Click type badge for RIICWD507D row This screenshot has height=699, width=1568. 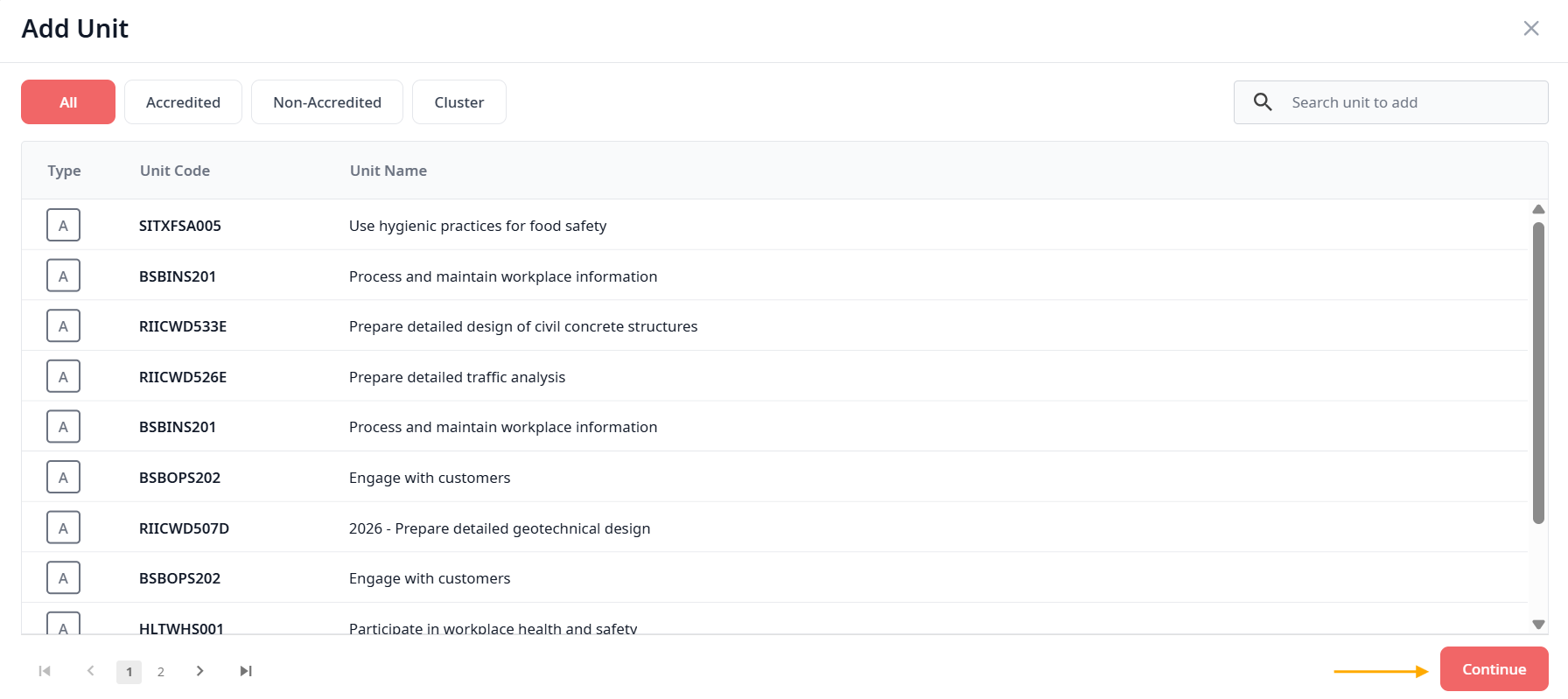(63, 528)
